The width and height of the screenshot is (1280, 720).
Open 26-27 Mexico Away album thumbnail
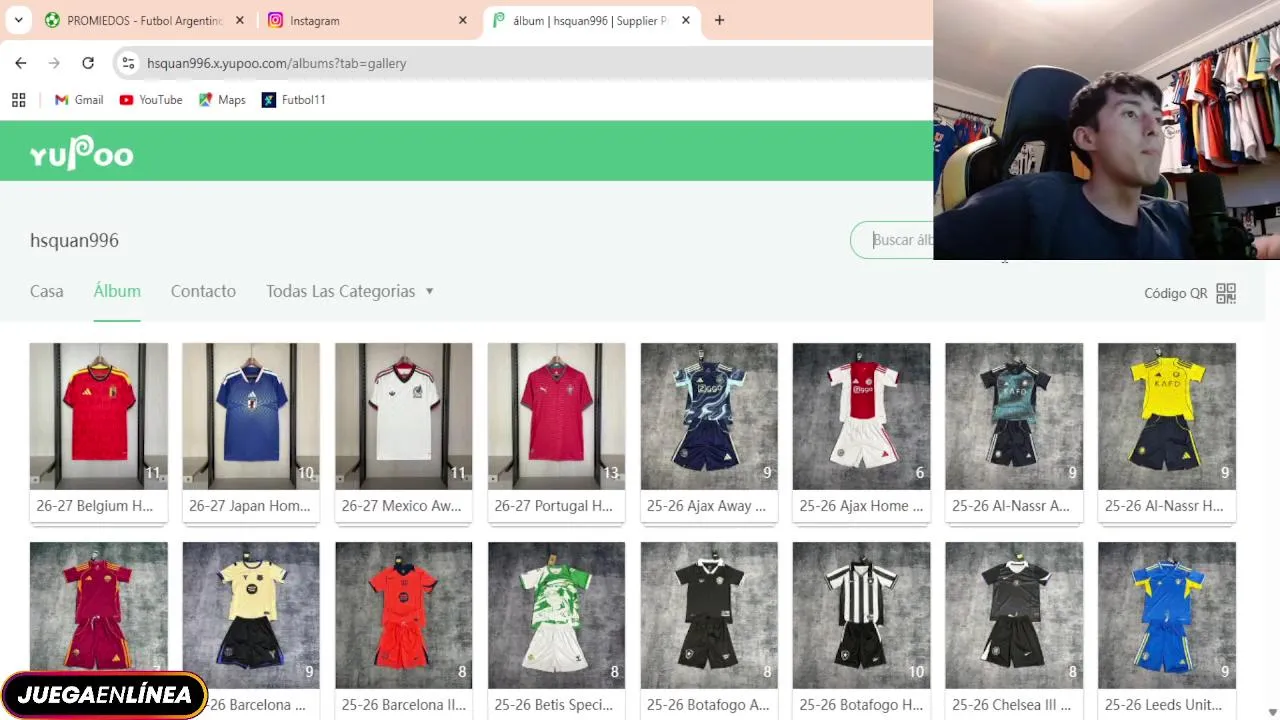(404, 416)
